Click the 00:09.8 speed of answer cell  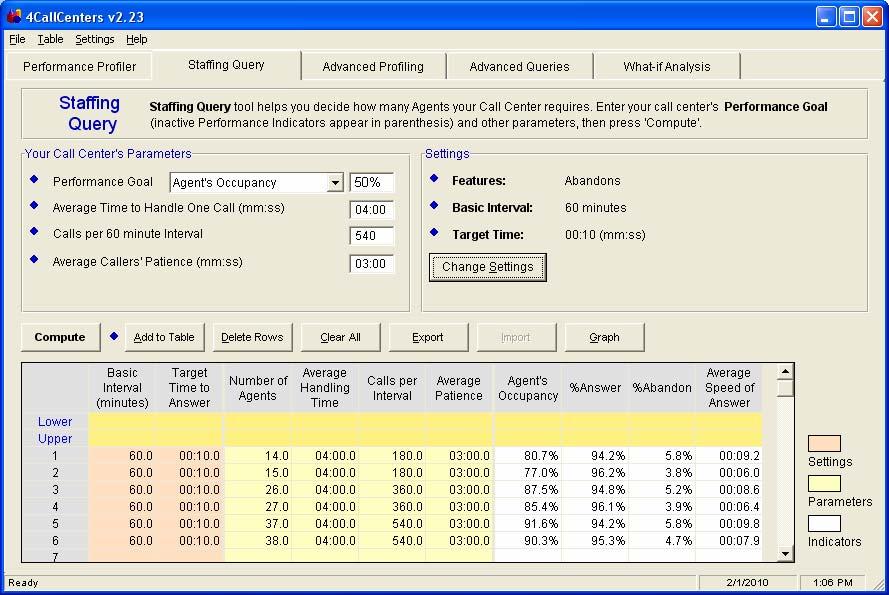[729, 524]
